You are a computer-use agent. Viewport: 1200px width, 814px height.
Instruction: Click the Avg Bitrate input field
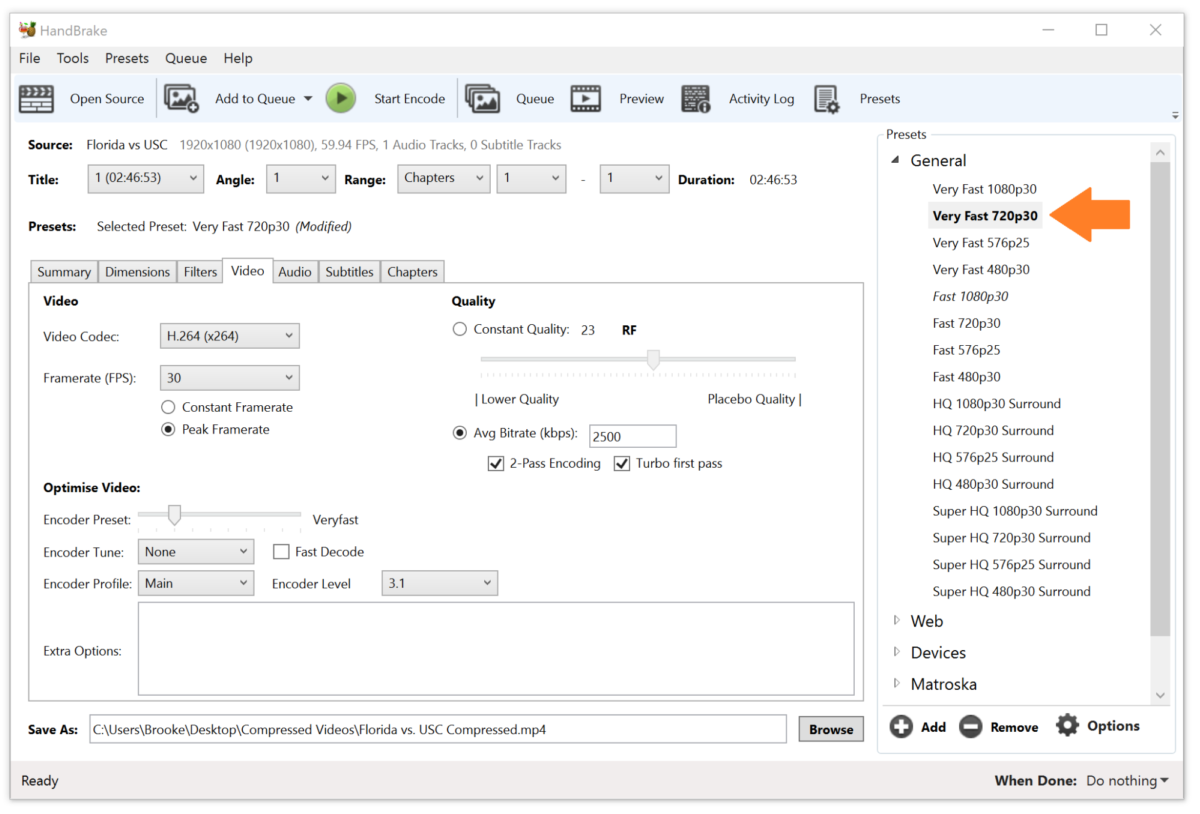point(632,436)
